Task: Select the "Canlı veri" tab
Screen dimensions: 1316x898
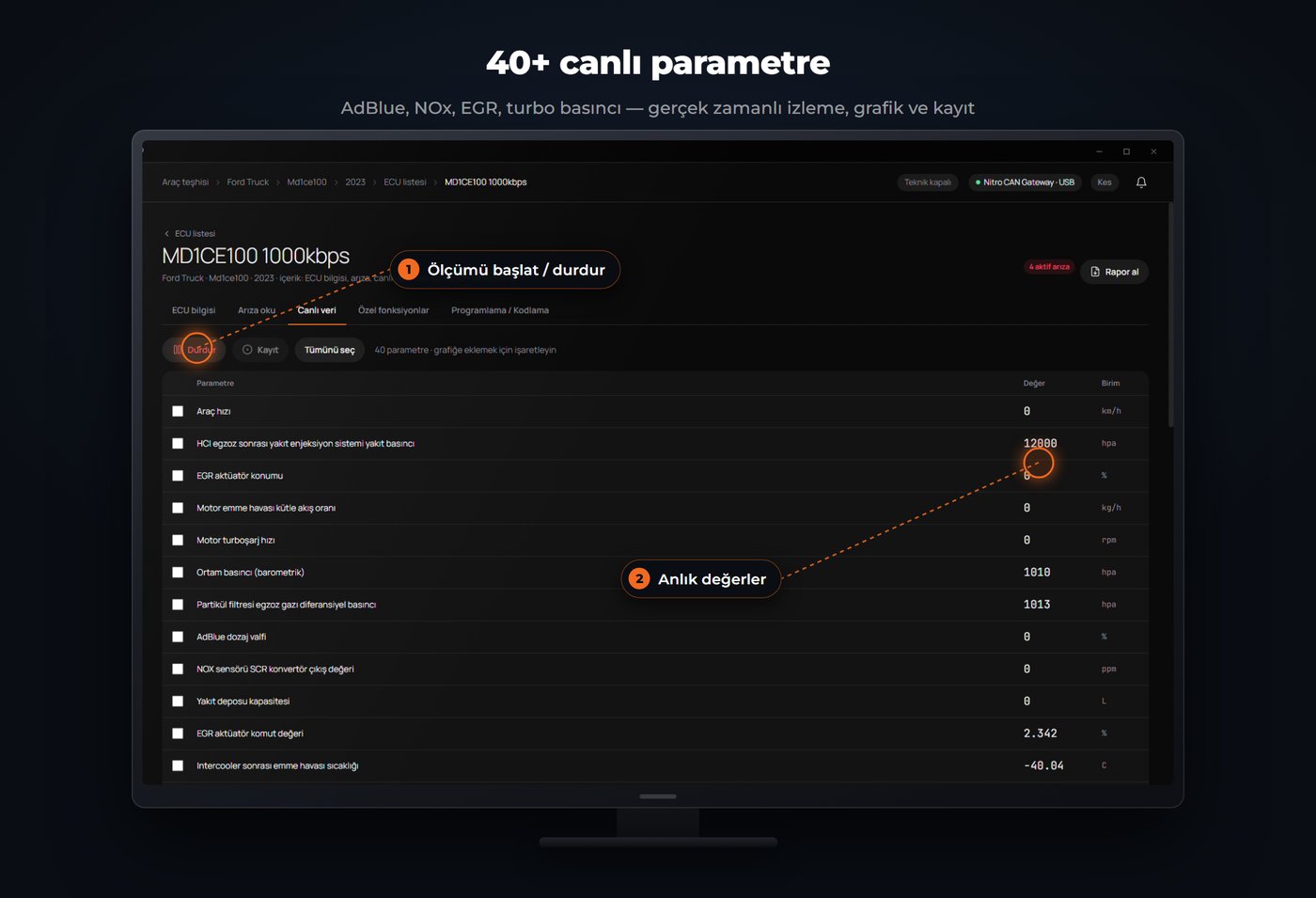Action: pos(317,310)
